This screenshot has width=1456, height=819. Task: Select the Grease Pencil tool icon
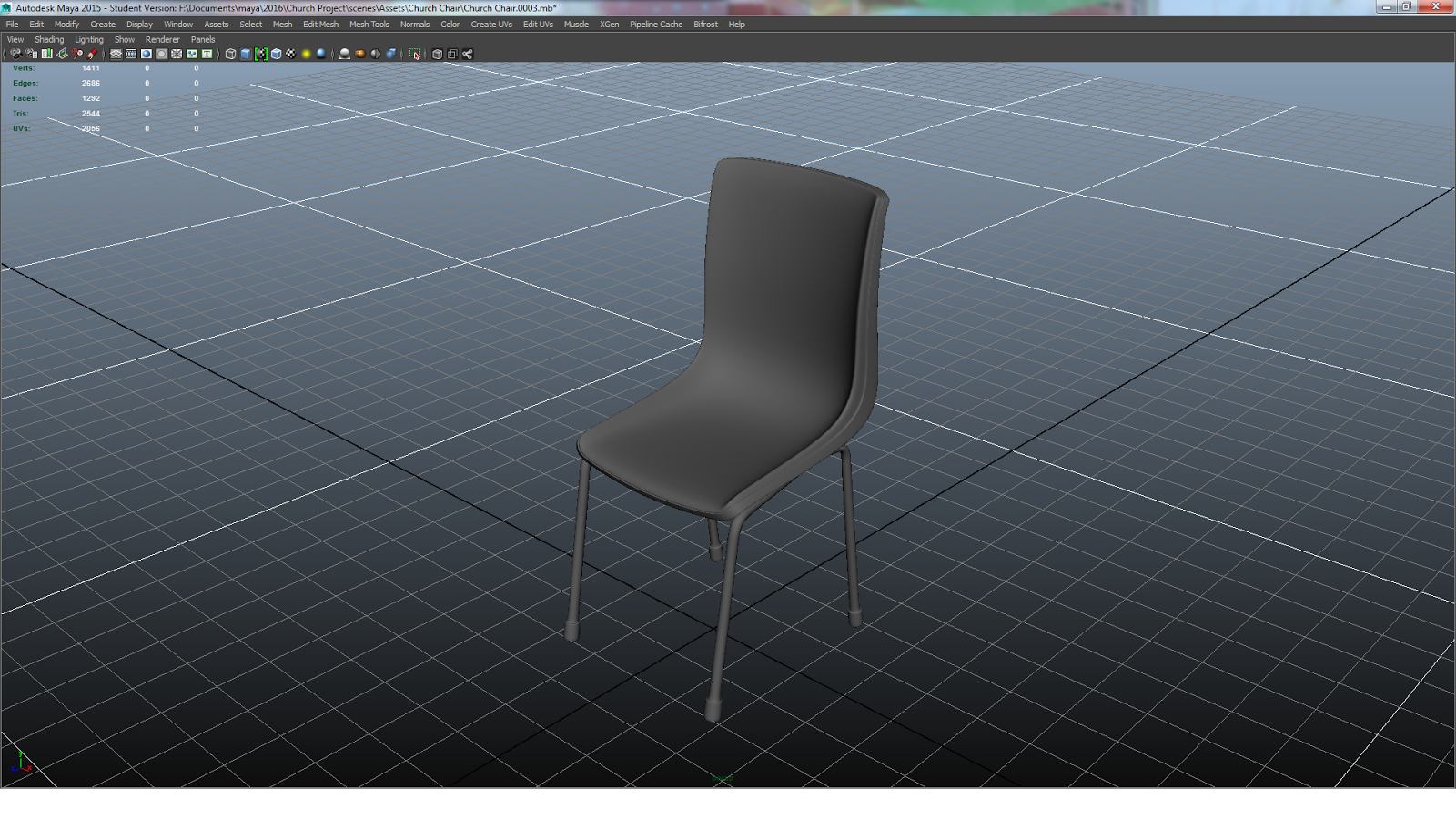pos(92,54)
